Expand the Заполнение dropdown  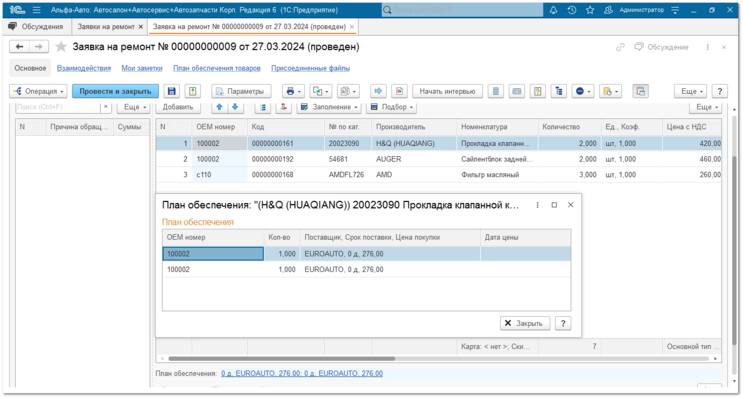point(329,107)
